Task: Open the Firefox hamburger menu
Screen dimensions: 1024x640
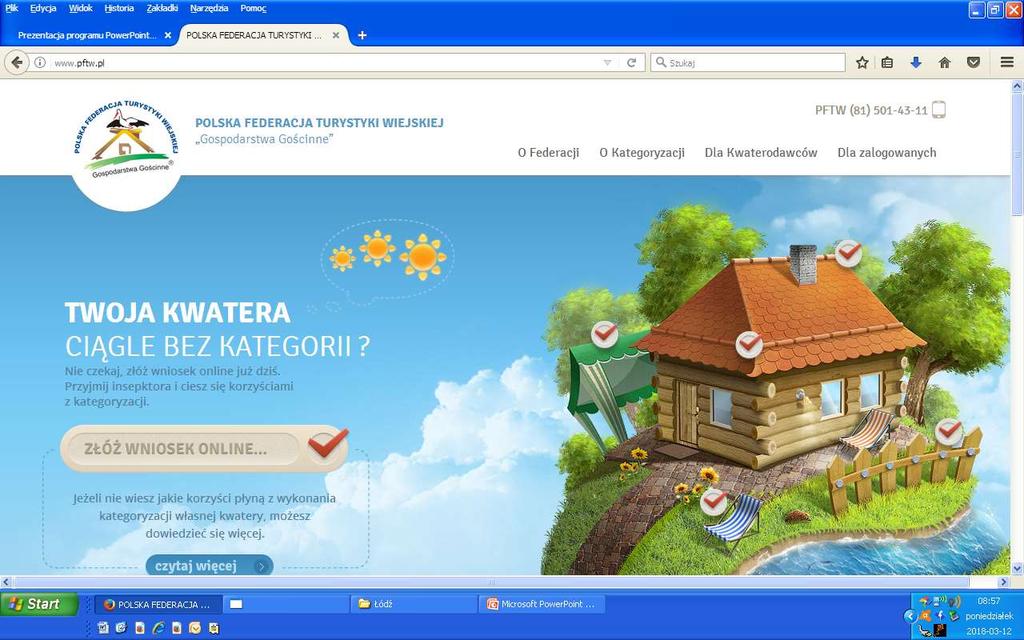Action: click(1006, 63)
